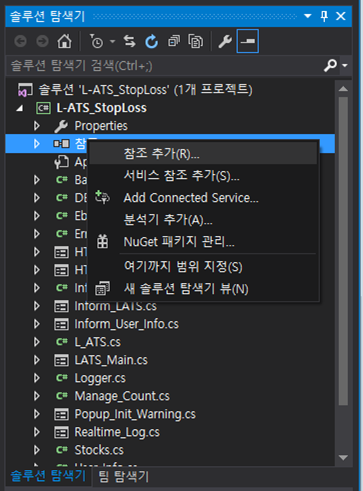Select L_ATS.cs file
The image size is (363, 491).
pyautogui.click(x=97, y=342)
